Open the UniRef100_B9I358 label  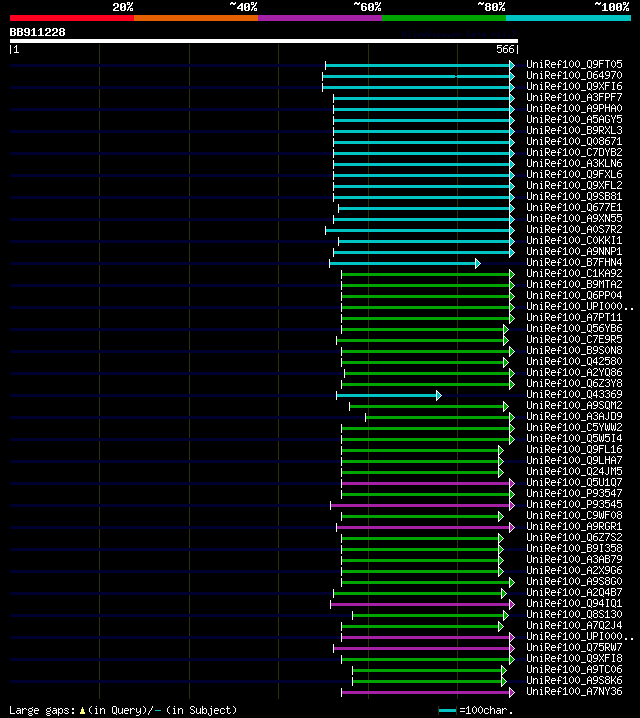(x=574, y=548)
